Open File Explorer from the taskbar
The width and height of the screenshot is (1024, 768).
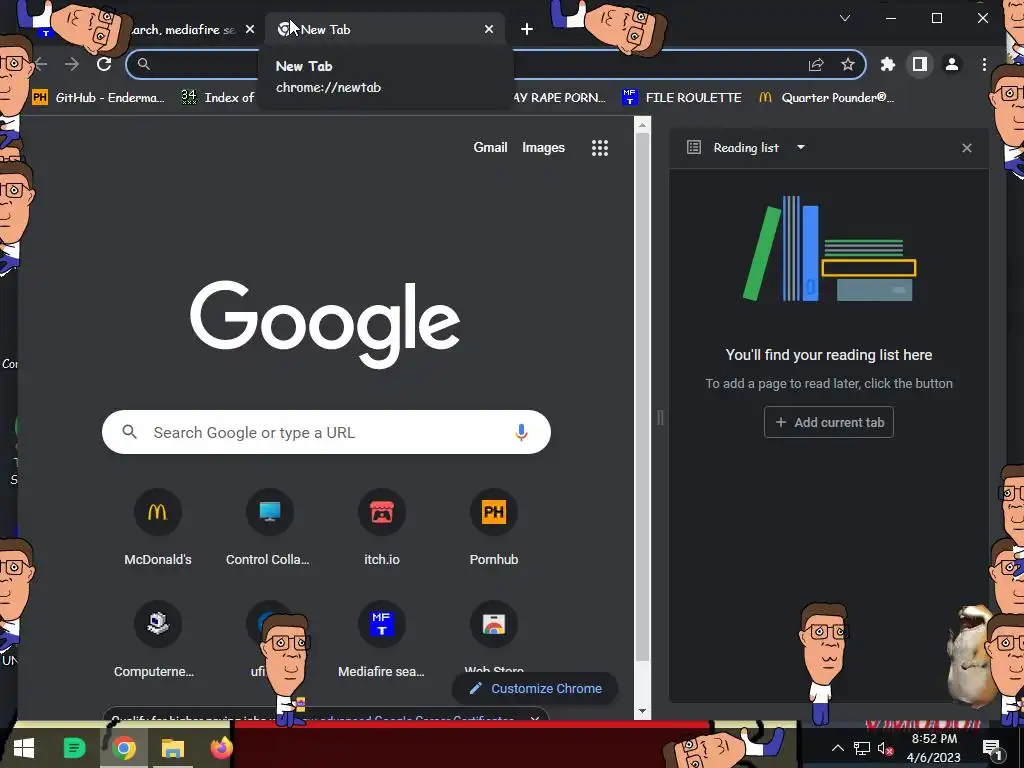(x=173, y=748)
